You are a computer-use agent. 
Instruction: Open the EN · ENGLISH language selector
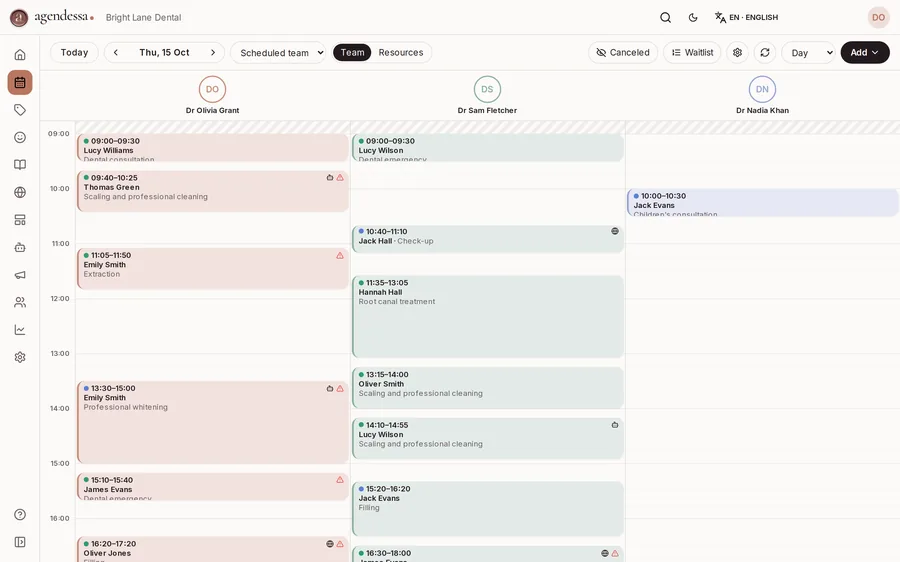[x=746, y=17]
